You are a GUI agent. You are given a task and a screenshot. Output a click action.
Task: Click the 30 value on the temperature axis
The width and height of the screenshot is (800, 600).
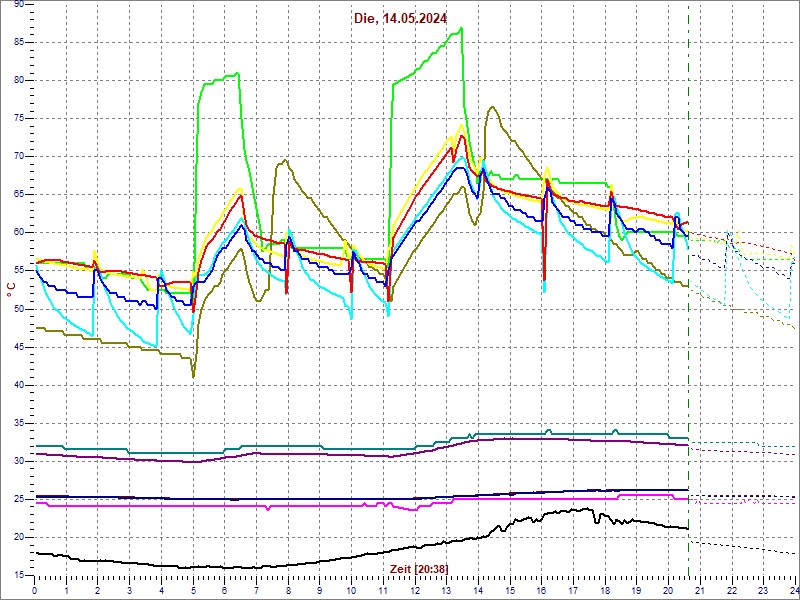pos(18,462)
